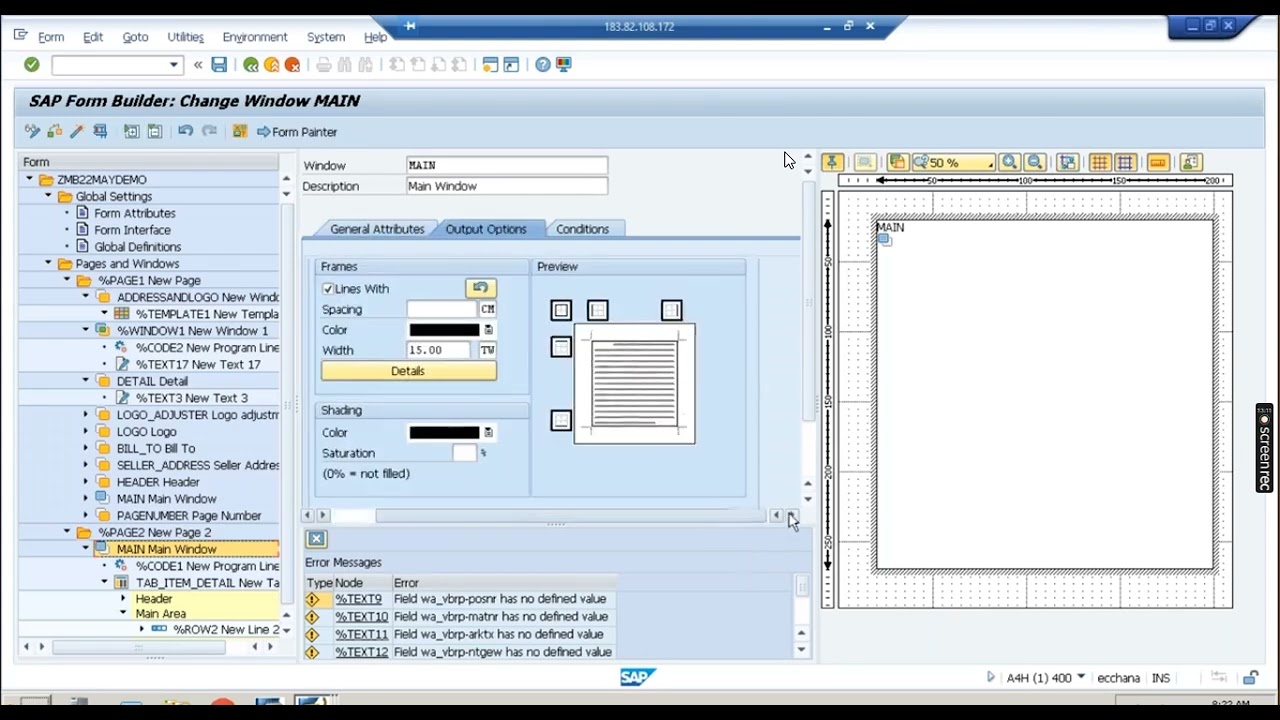This screenshot has width=1280, height=720.
Task: Select the right-line frame preset in Preview
Action: (671, 311)
